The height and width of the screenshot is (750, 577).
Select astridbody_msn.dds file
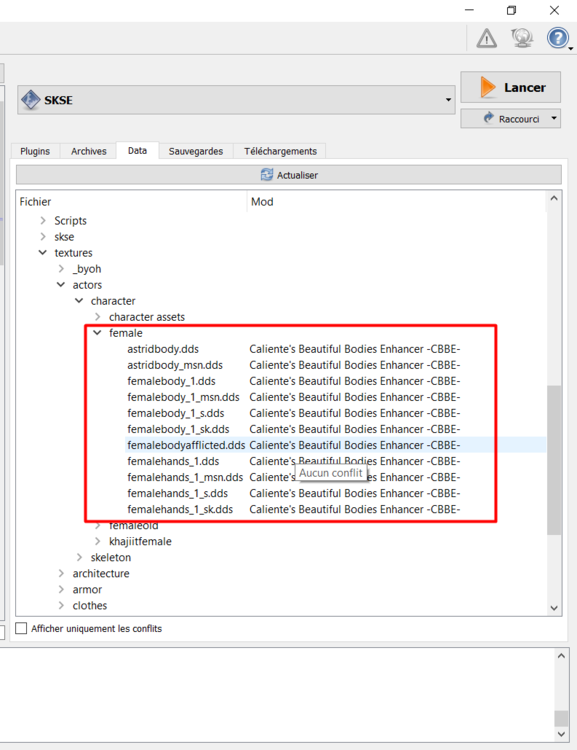coord(175,365)
